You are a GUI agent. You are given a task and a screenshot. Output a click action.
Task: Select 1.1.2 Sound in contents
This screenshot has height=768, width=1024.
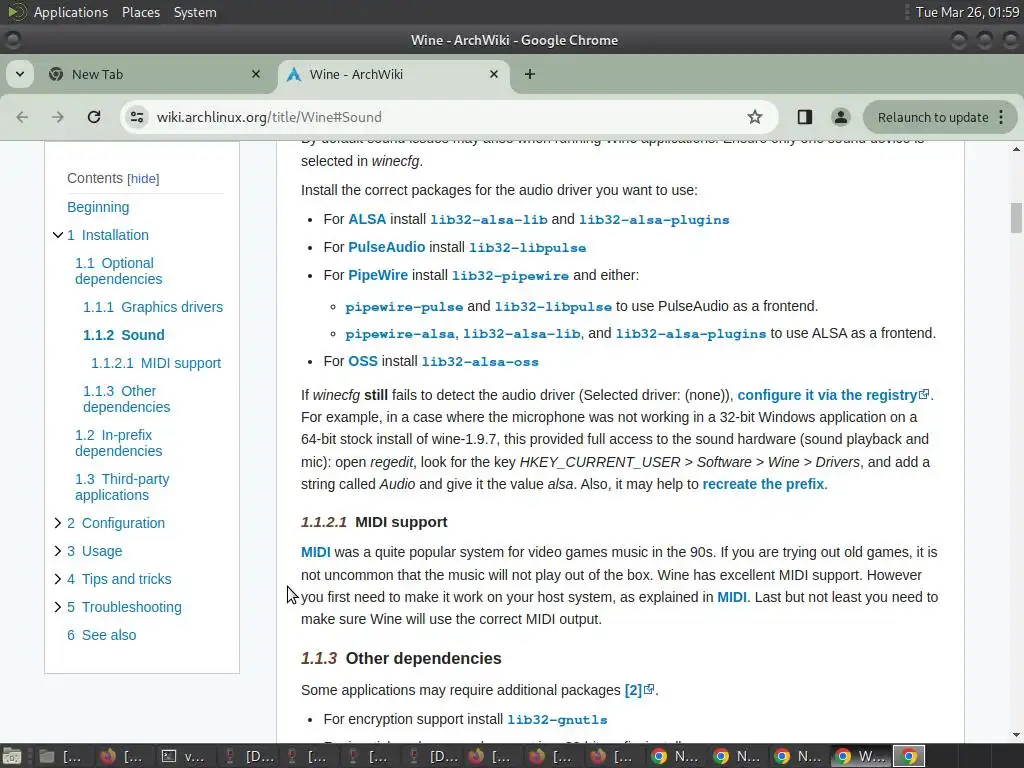click(123, 335)
